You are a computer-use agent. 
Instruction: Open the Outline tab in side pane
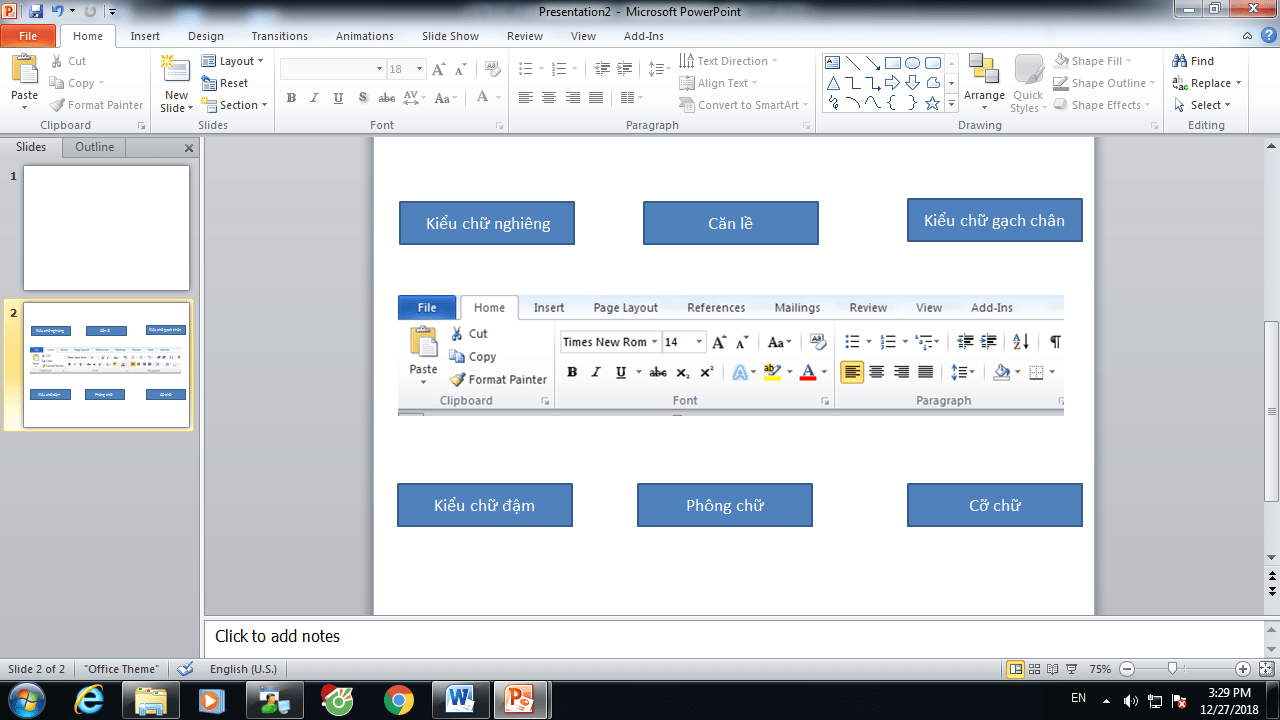(x=95, y=147)
